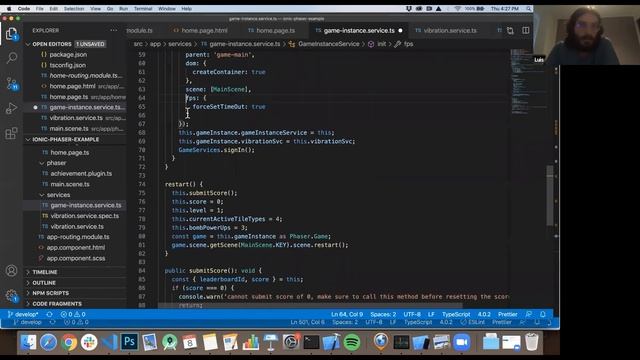Click the UTF-8 encoding in top status bar

click(412, 314)
